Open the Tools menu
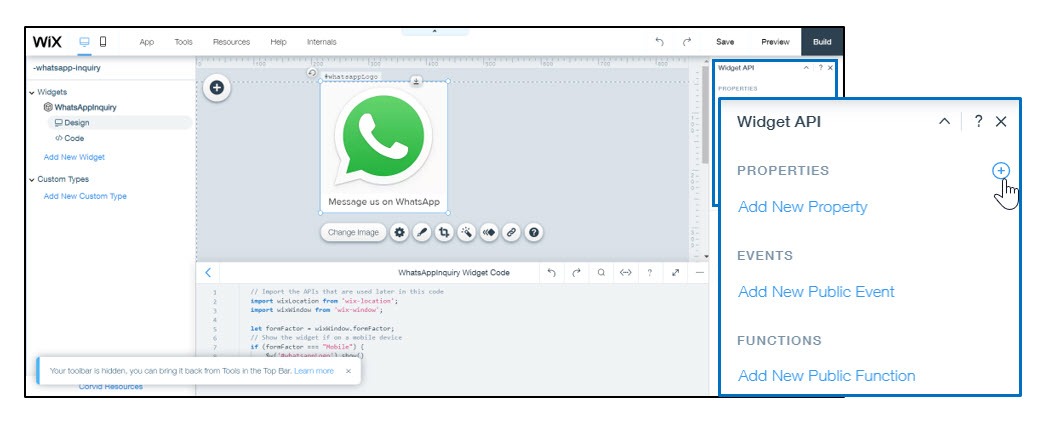 coord(183,42)
